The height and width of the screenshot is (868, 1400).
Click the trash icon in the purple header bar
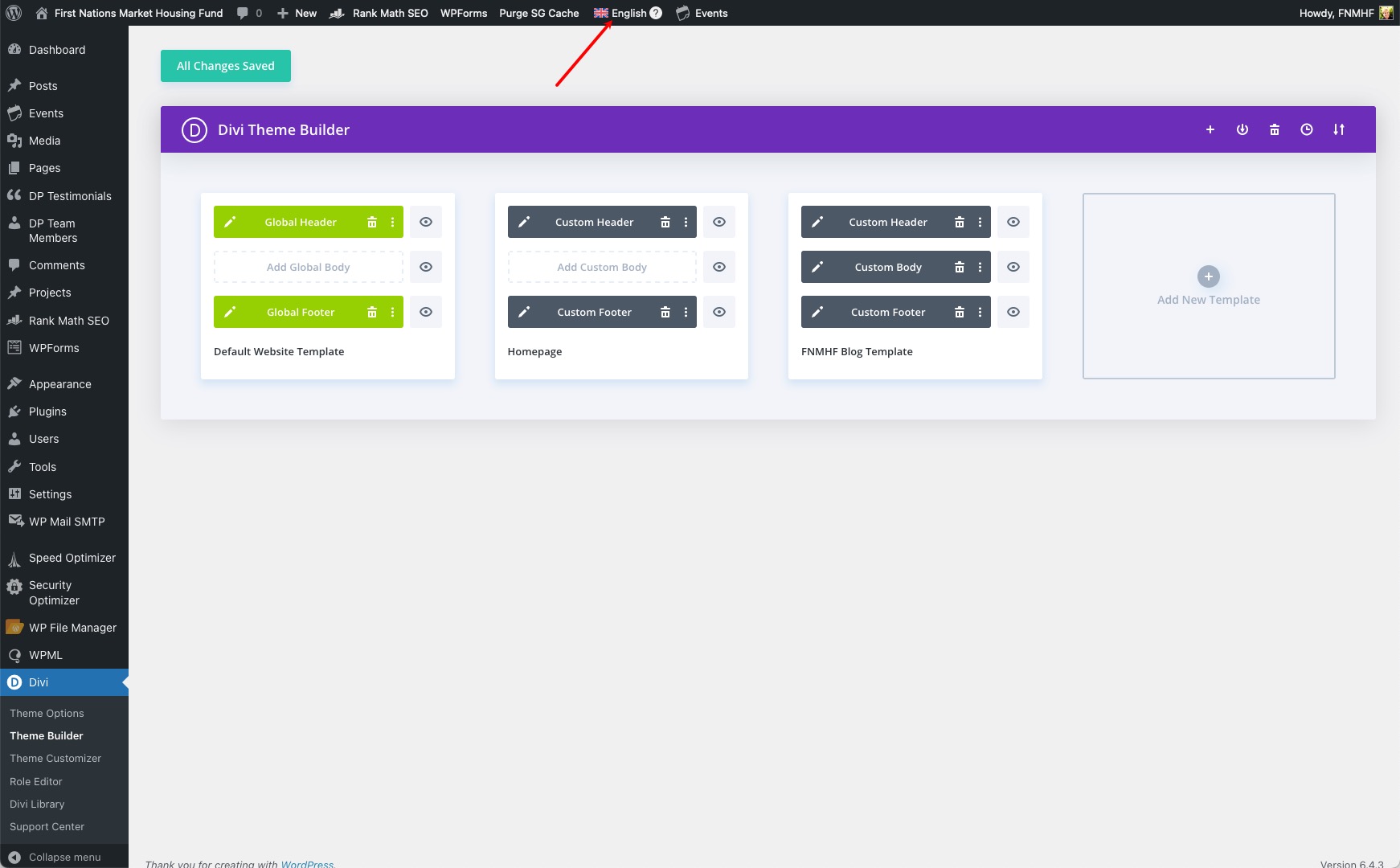point(1274,129)
